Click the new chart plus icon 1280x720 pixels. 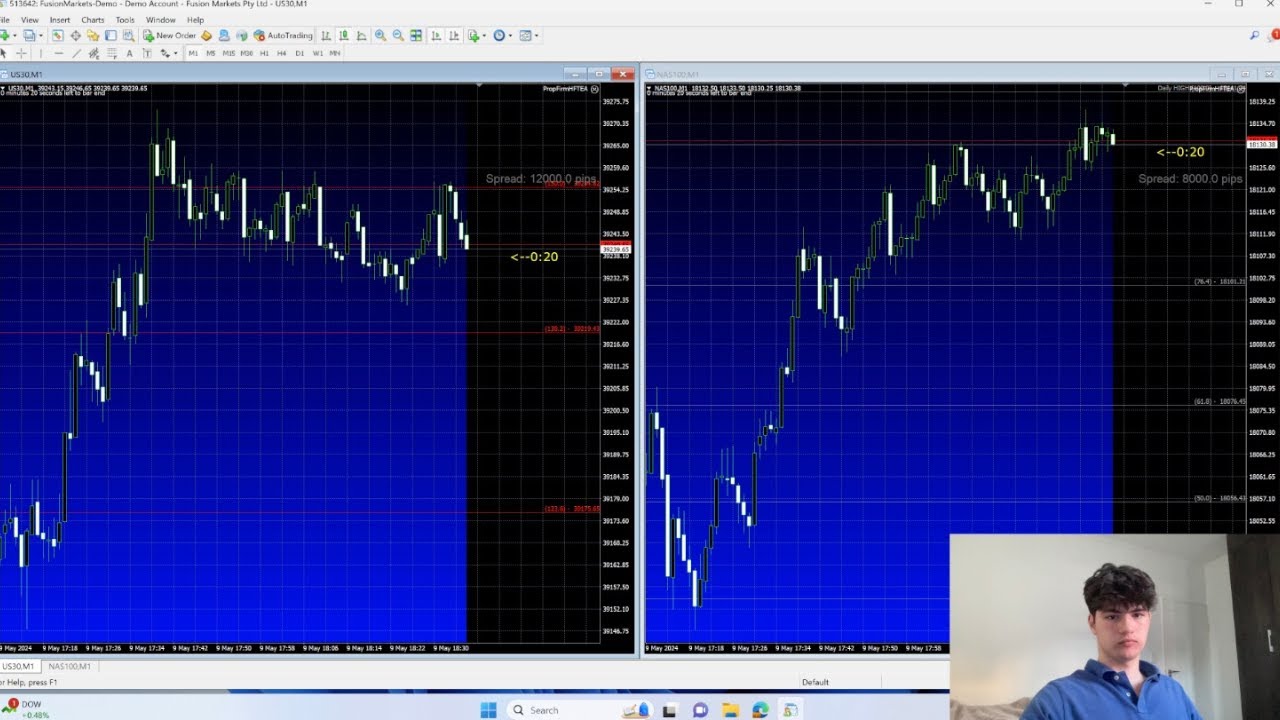click(5, 35)
